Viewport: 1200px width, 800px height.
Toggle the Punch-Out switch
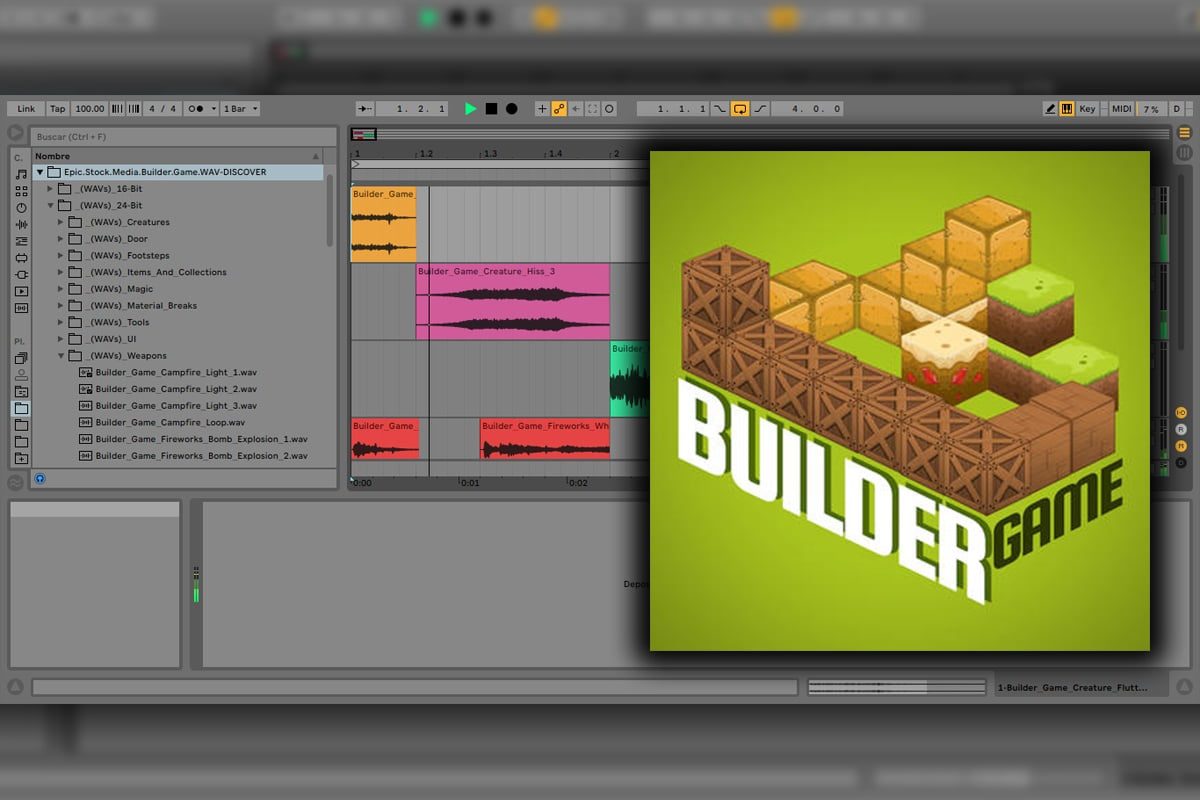point(760,109)
